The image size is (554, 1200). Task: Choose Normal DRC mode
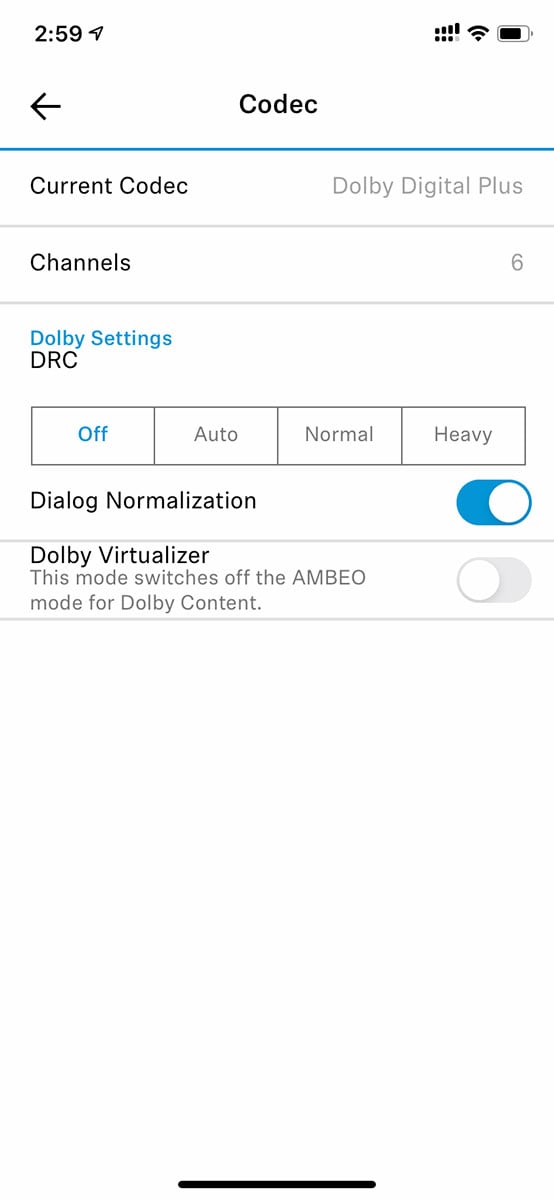pos(339,435)
